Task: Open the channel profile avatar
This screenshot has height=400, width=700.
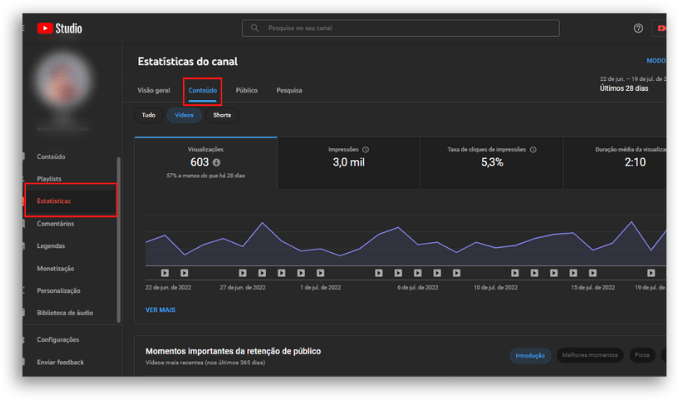Action: pyautogui.click(x=62, y=81)
